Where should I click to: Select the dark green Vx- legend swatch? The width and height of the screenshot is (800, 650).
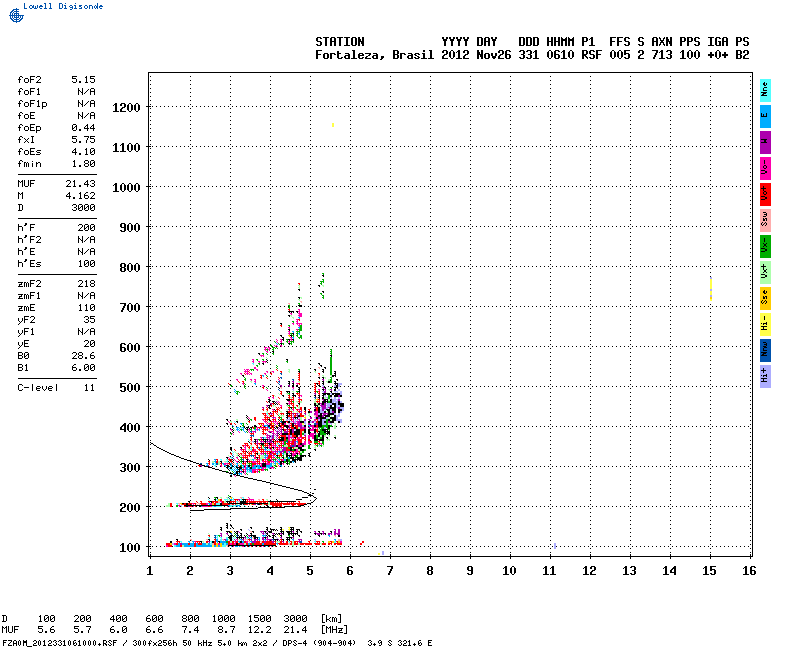coord(765,246)
